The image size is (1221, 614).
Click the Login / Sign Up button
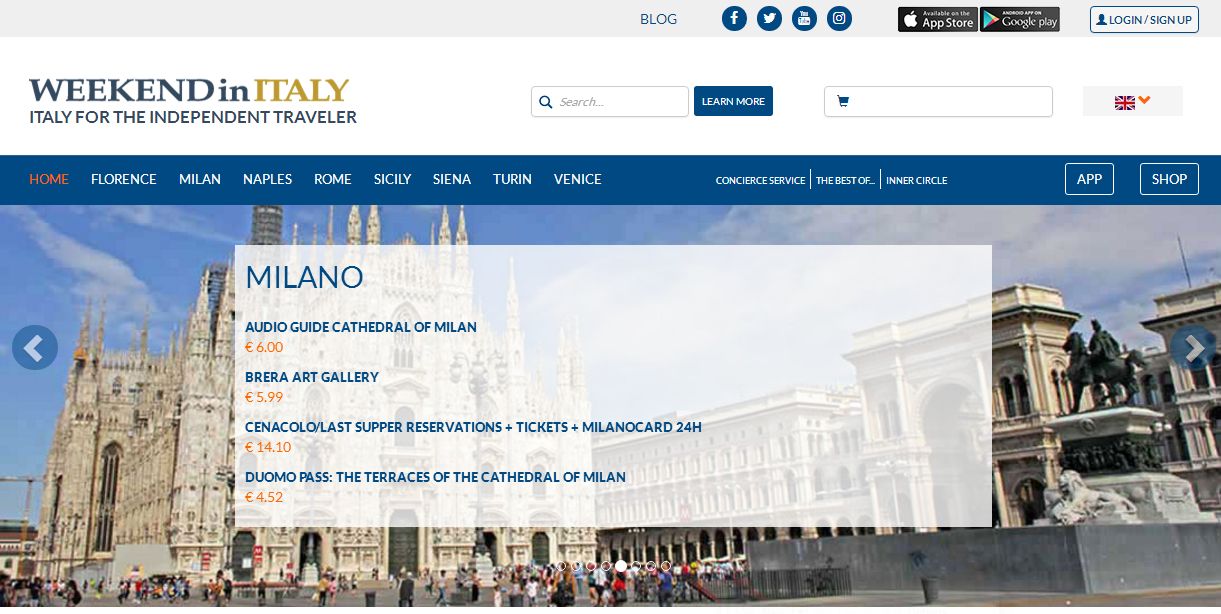(1144, 19)
